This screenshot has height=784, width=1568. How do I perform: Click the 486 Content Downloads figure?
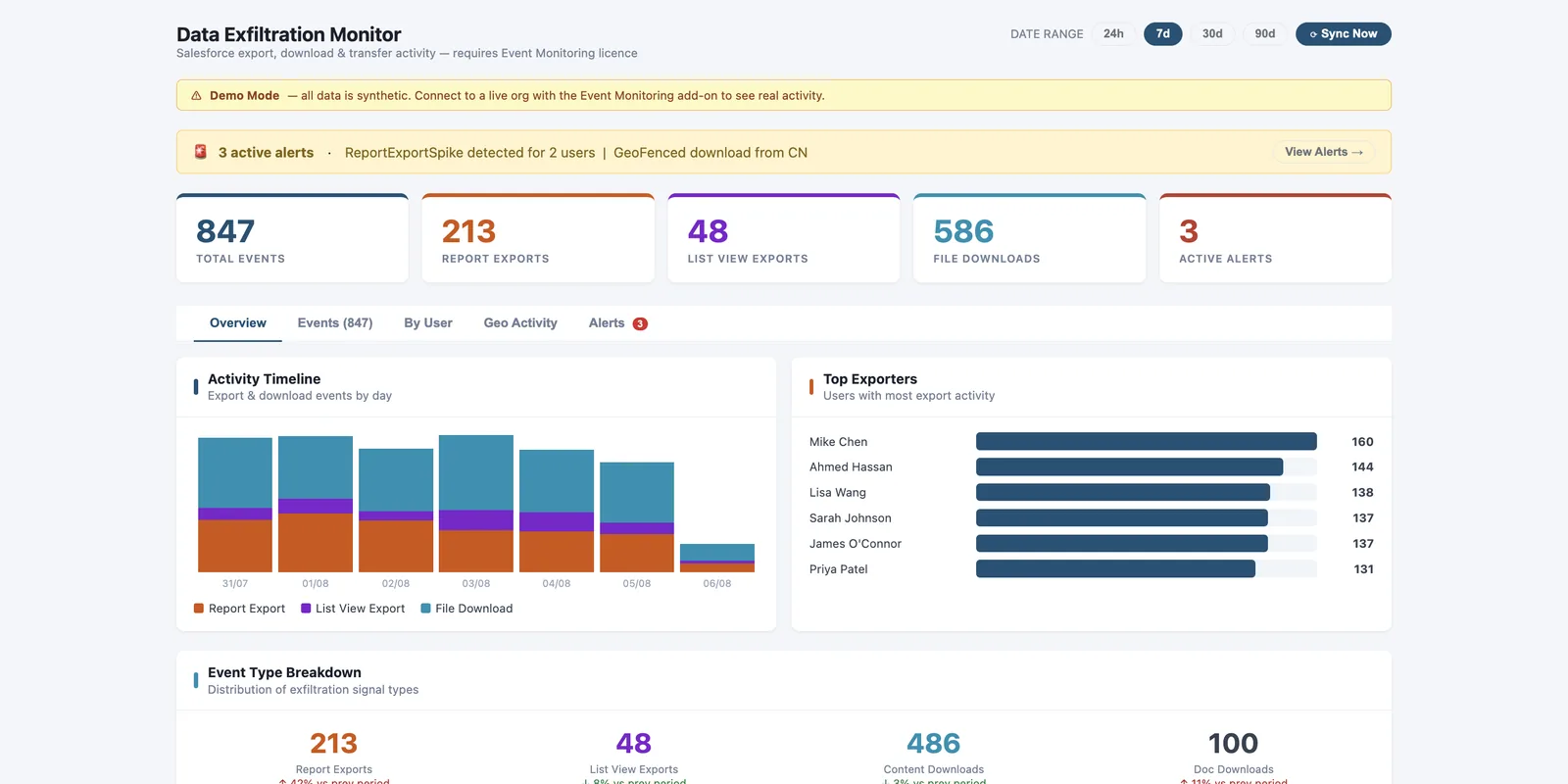pos(933,744)
